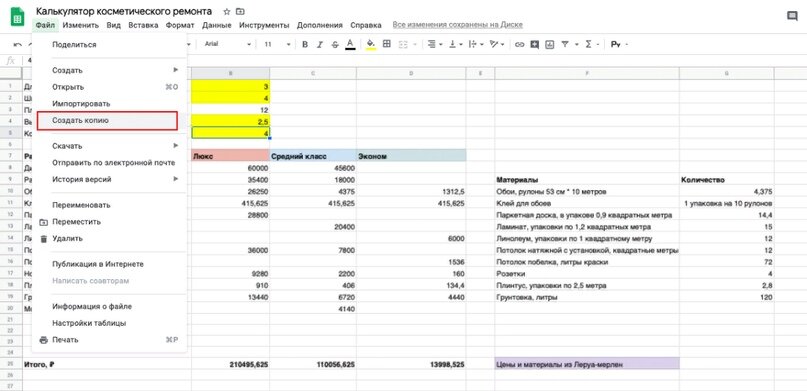This screenshot has height=391, width=807.
Task: Select the total cell 210495,625
Action: tap(230, 364)
